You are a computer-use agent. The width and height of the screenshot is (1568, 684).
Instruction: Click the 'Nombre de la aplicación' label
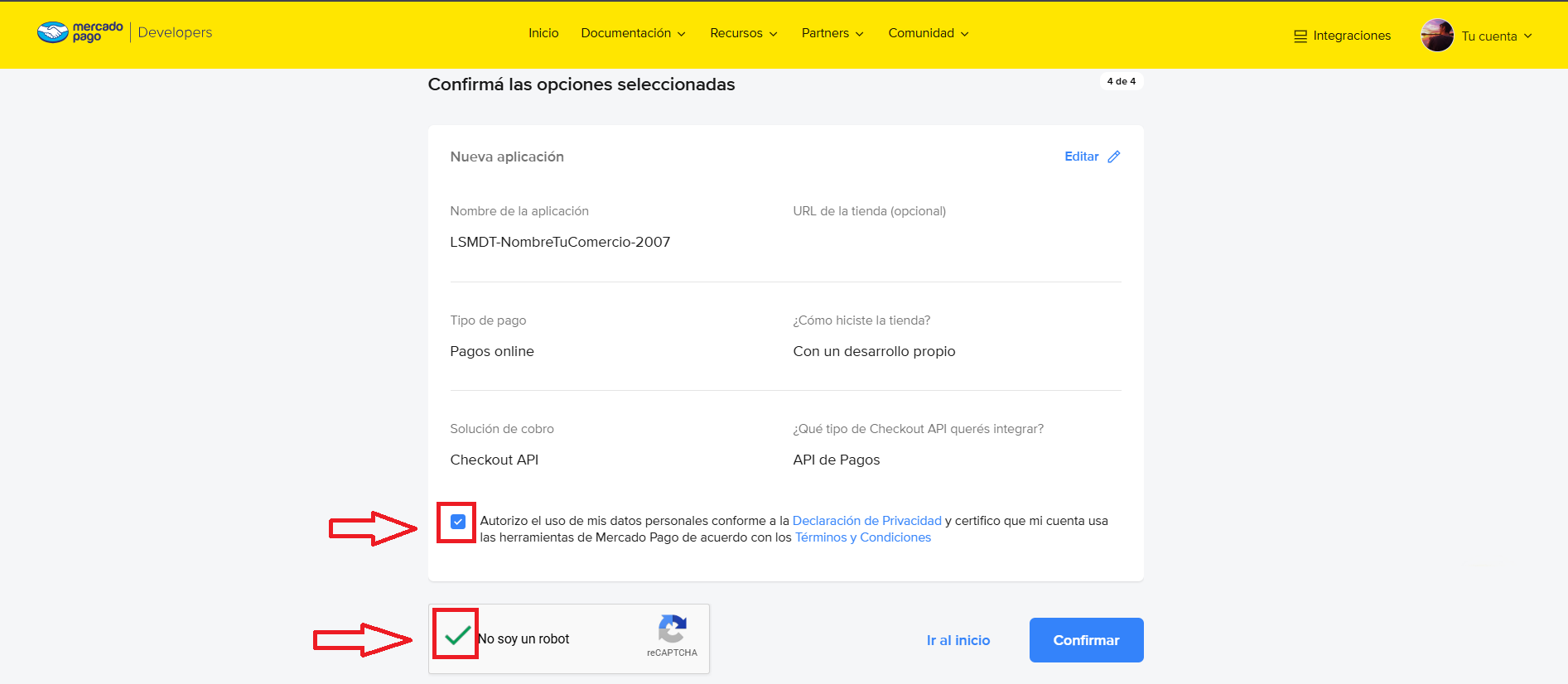[x=519, y=211]
